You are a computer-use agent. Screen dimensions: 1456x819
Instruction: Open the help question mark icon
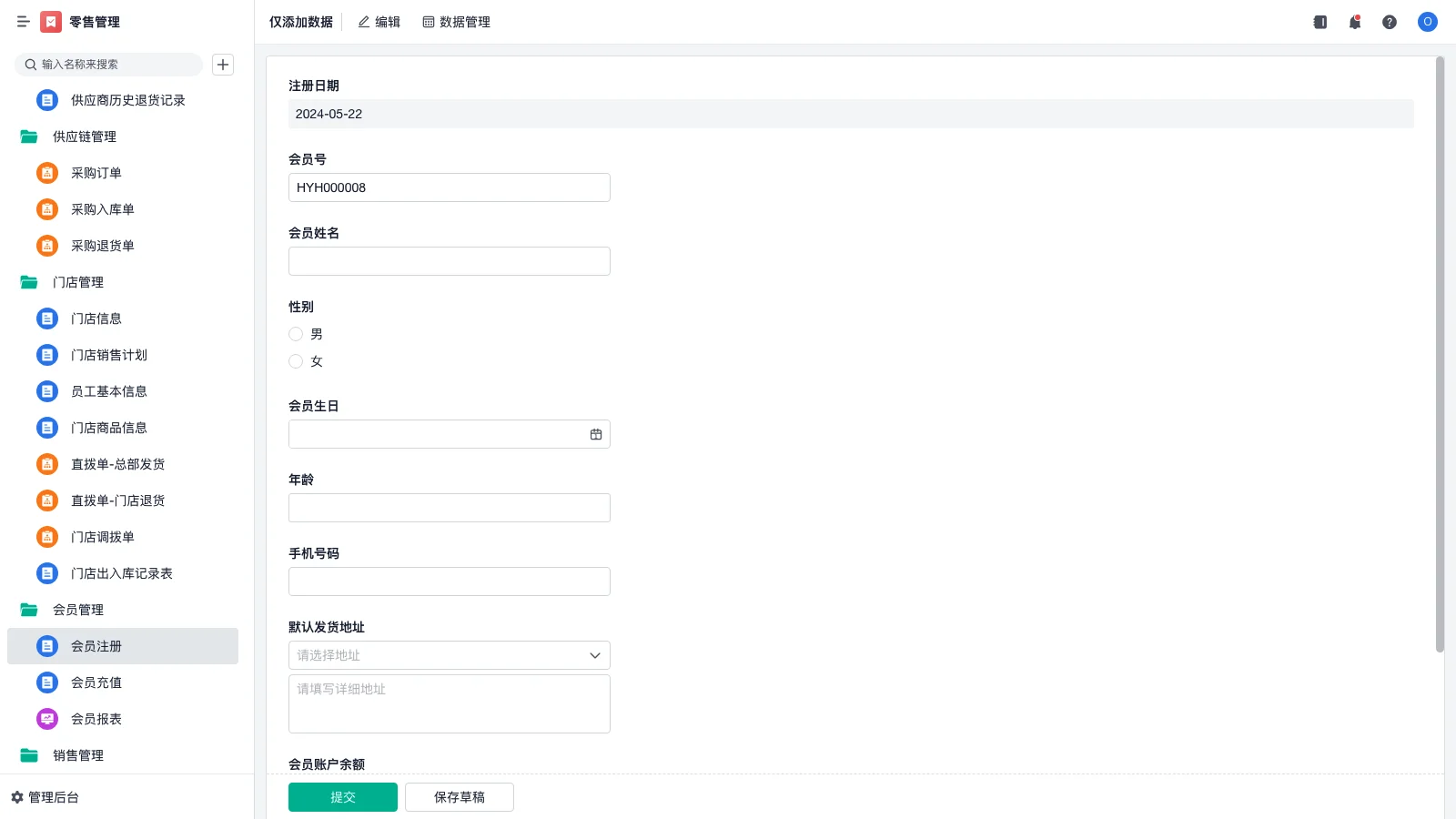tap(1390, 22)
